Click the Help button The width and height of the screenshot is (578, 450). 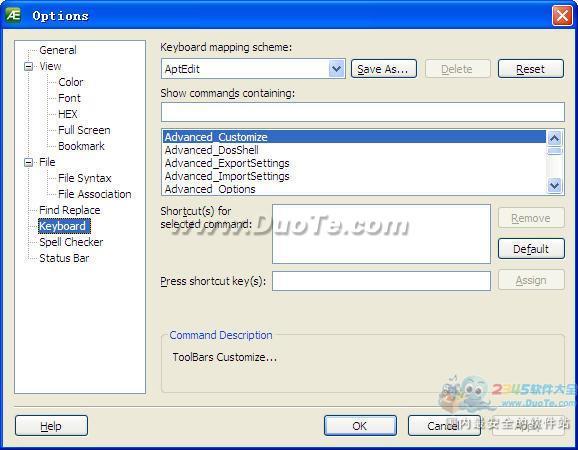pos(51,426)
